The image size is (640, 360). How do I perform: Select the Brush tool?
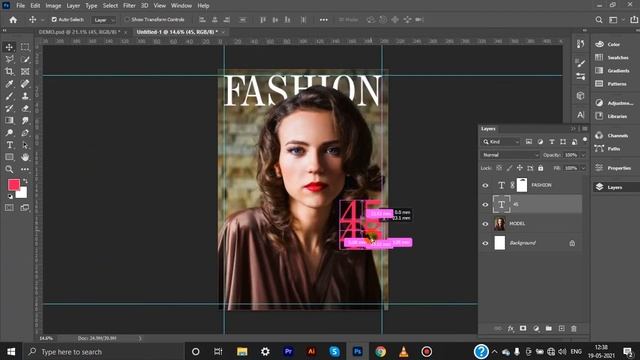[x=9, y=96]
